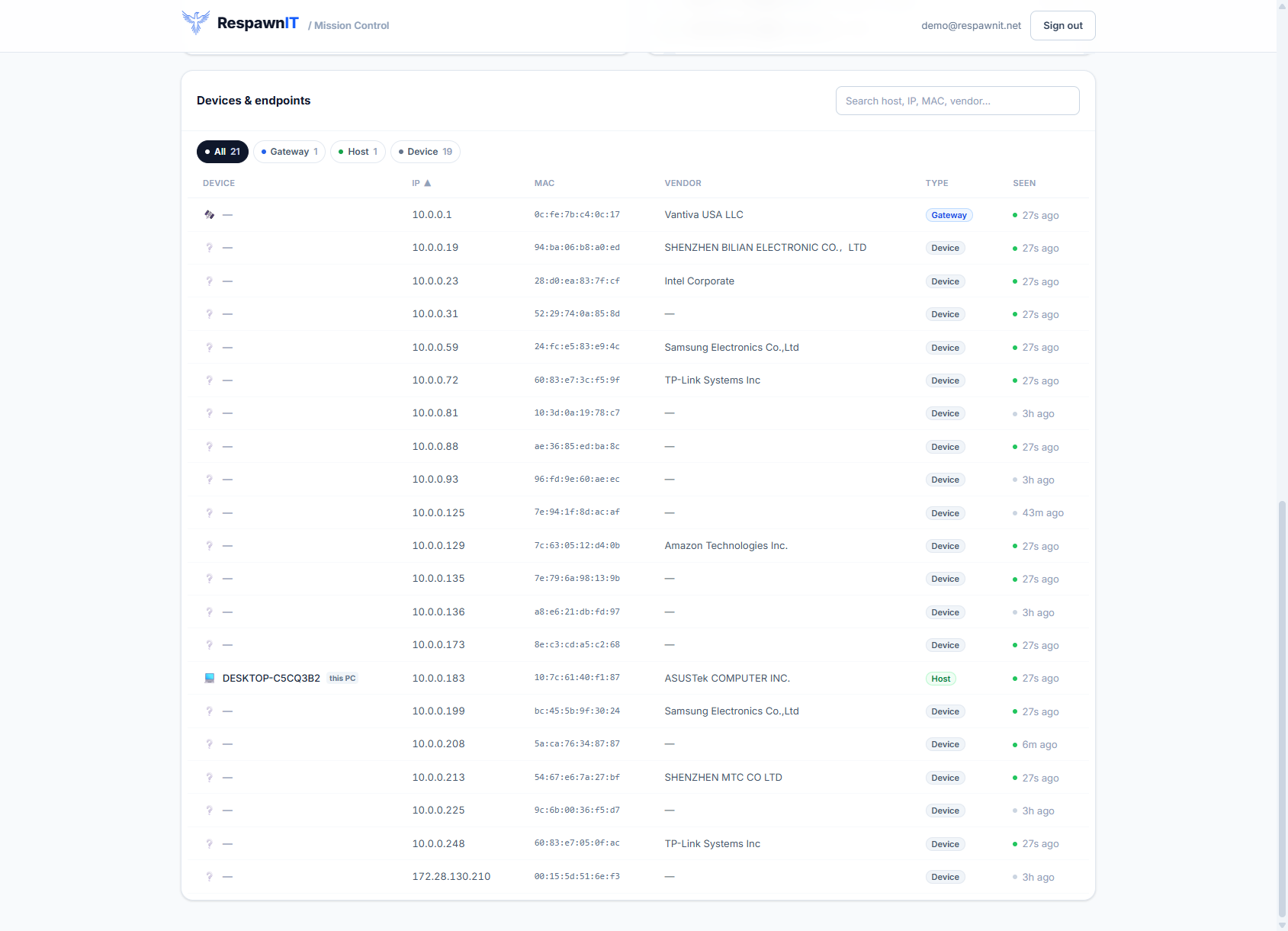Click Samsung Electronics vendor for 10.0.0.199
The height and width of the screenshot is (931, 1288).
coord(732,711)
